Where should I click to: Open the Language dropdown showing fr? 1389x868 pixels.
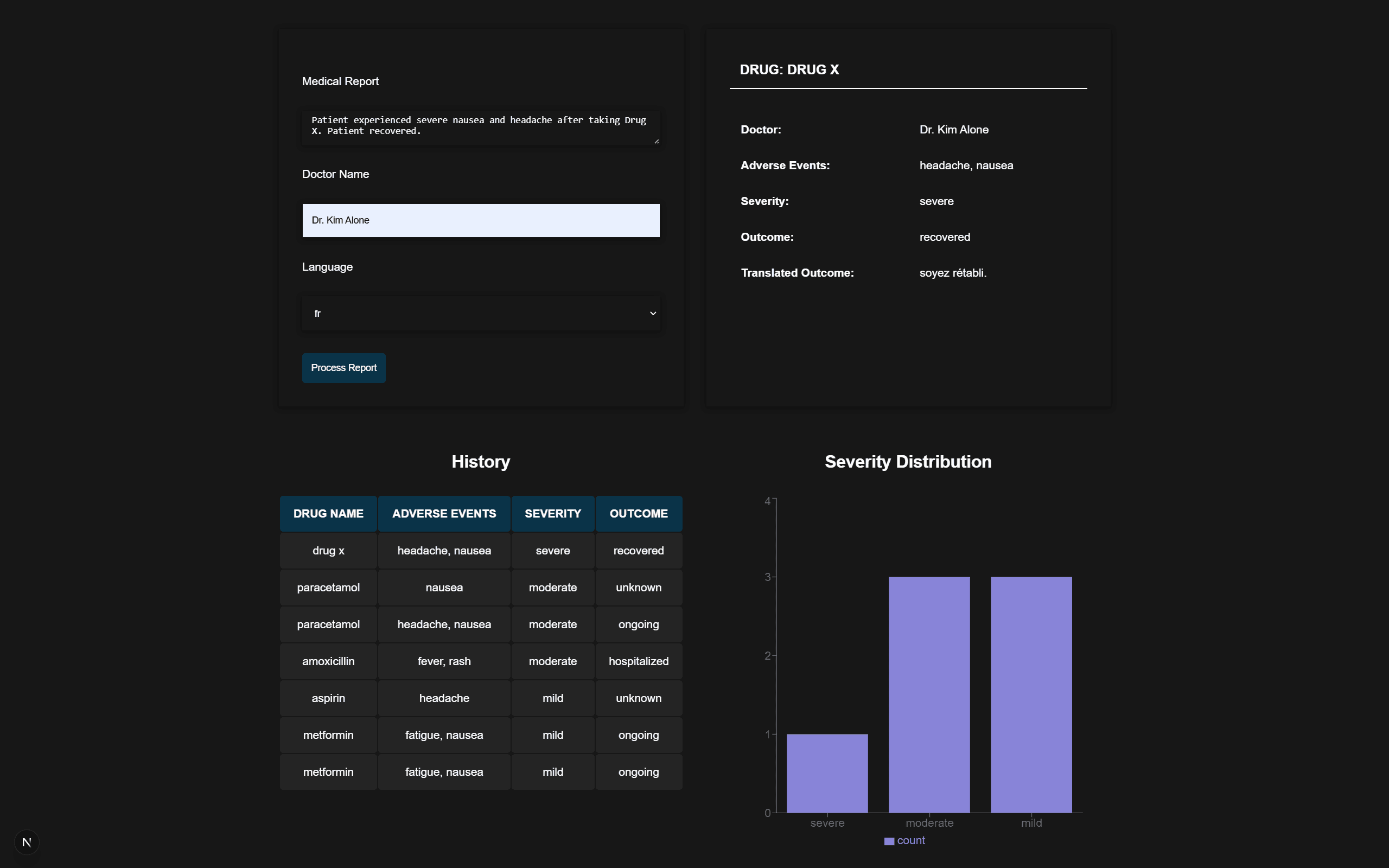[480, 314]
